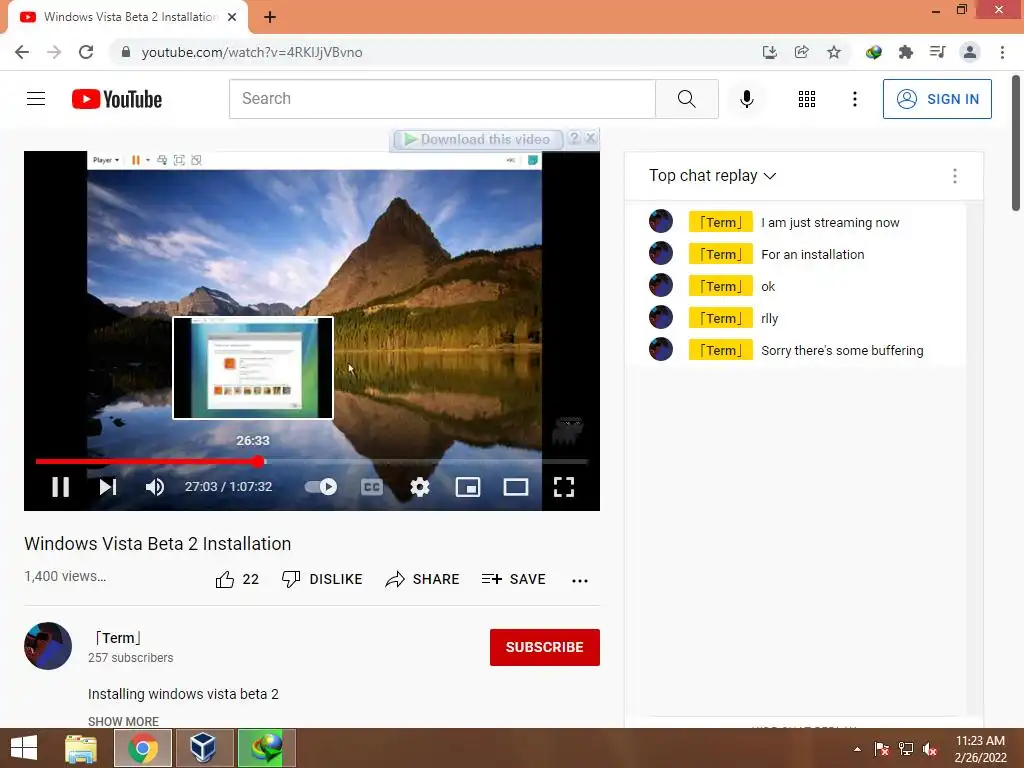
Task: Open YouTube settings three-dot menu
Action: 854,99
